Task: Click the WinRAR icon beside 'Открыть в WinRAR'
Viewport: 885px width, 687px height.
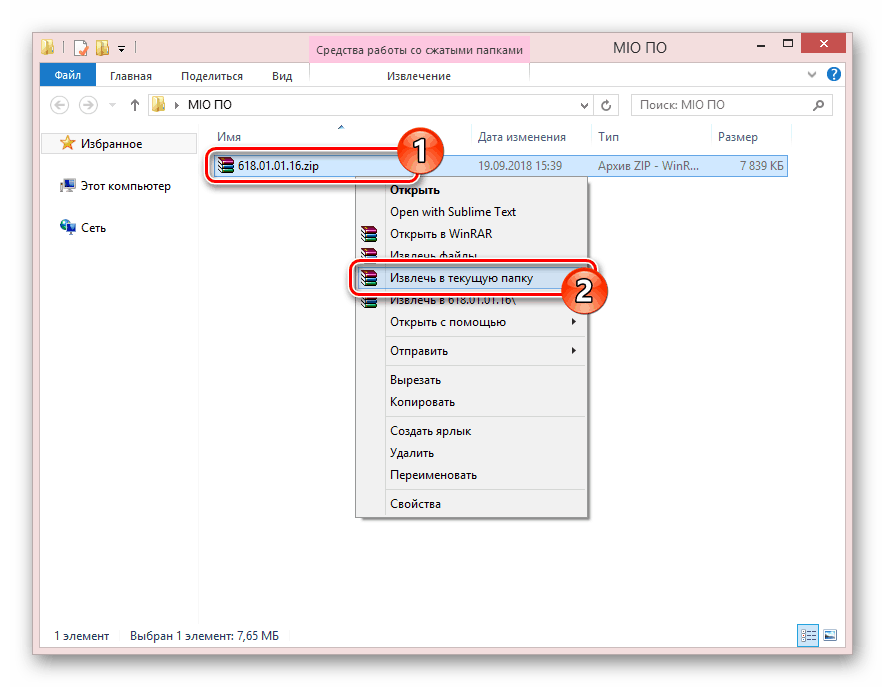Action: point(370,234)
